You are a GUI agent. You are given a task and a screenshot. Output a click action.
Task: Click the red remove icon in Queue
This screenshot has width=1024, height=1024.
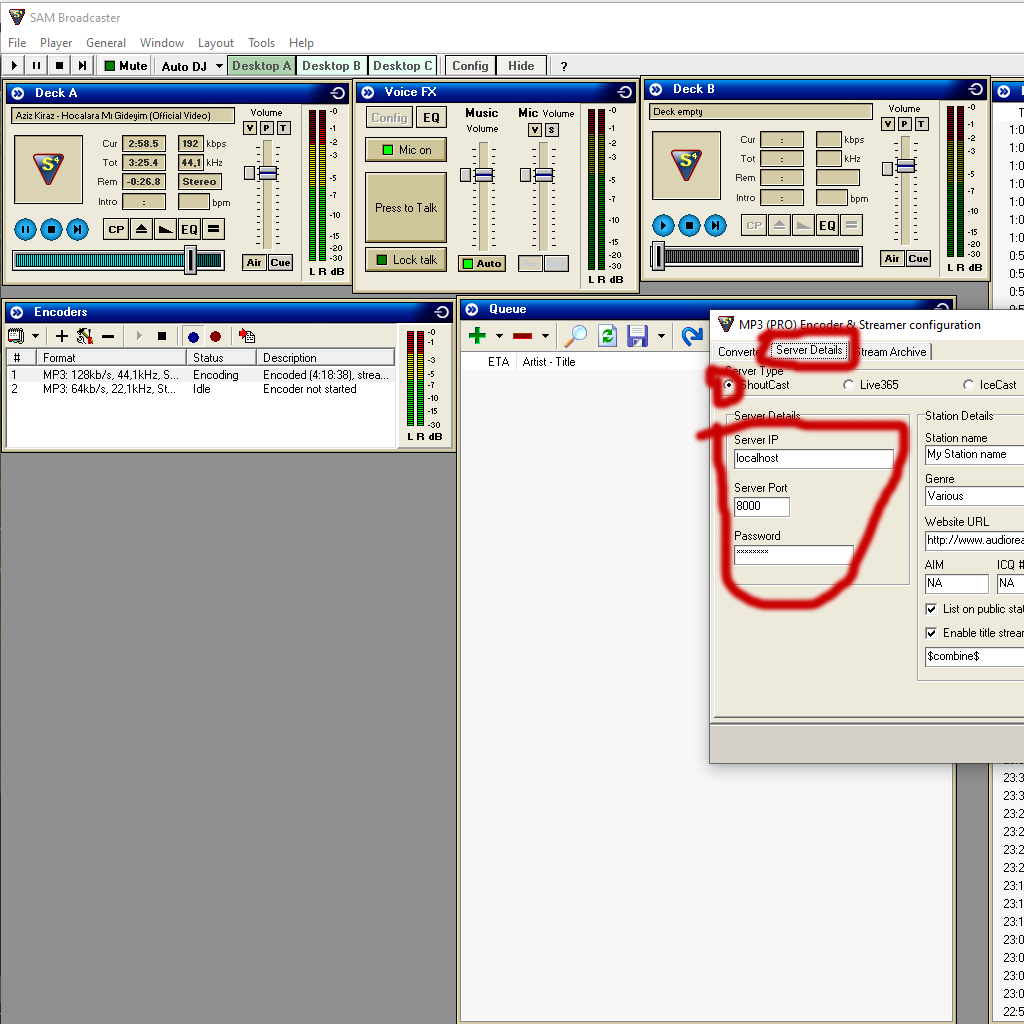click(522, 336)
